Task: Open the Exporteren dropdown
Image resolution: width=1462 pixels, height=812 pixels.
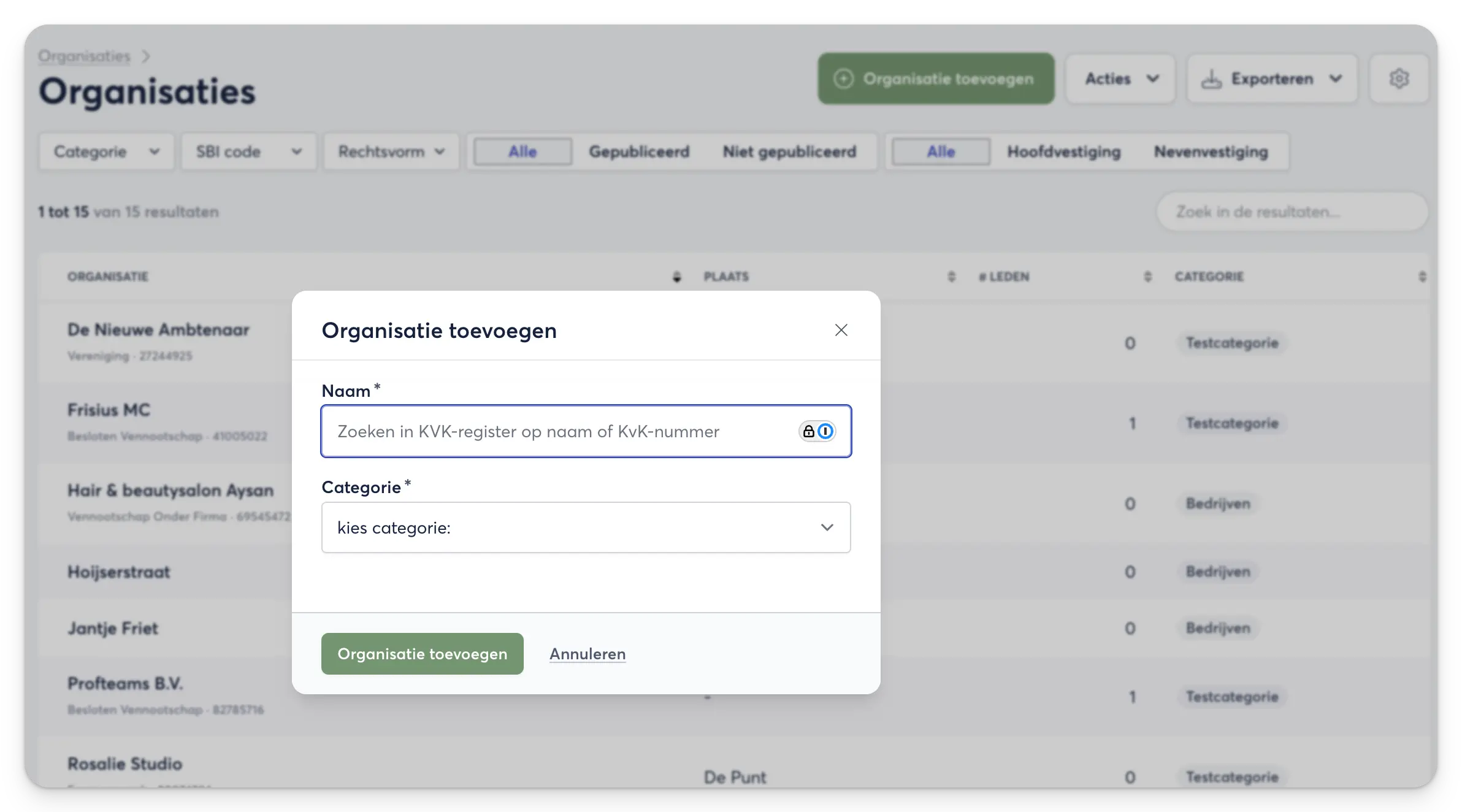Action: (1272, 79)
